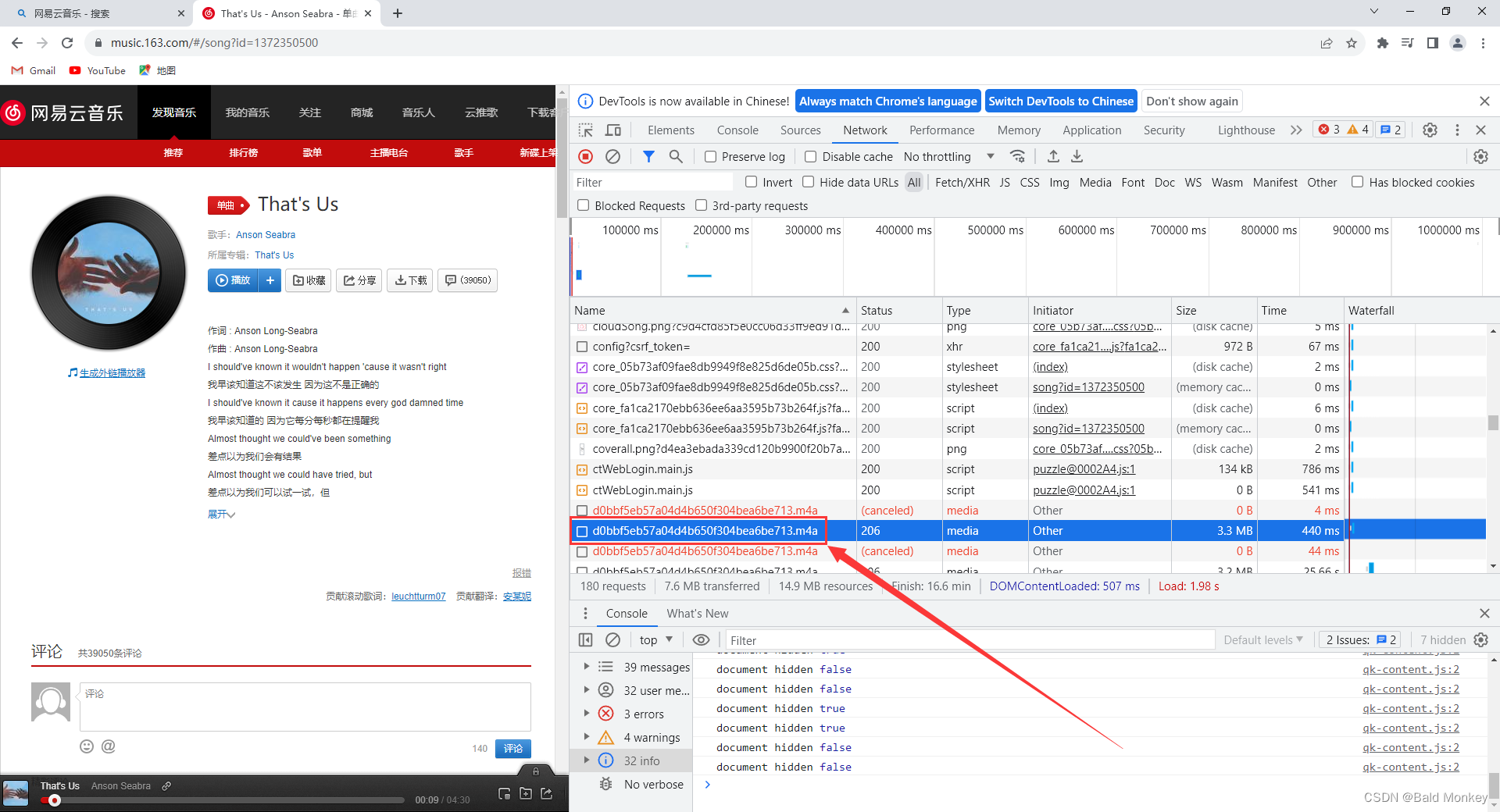Expand lyrics with 展开 link
Image resolution: width=1500 pixels, height=812 pixels.
(221, 515)
